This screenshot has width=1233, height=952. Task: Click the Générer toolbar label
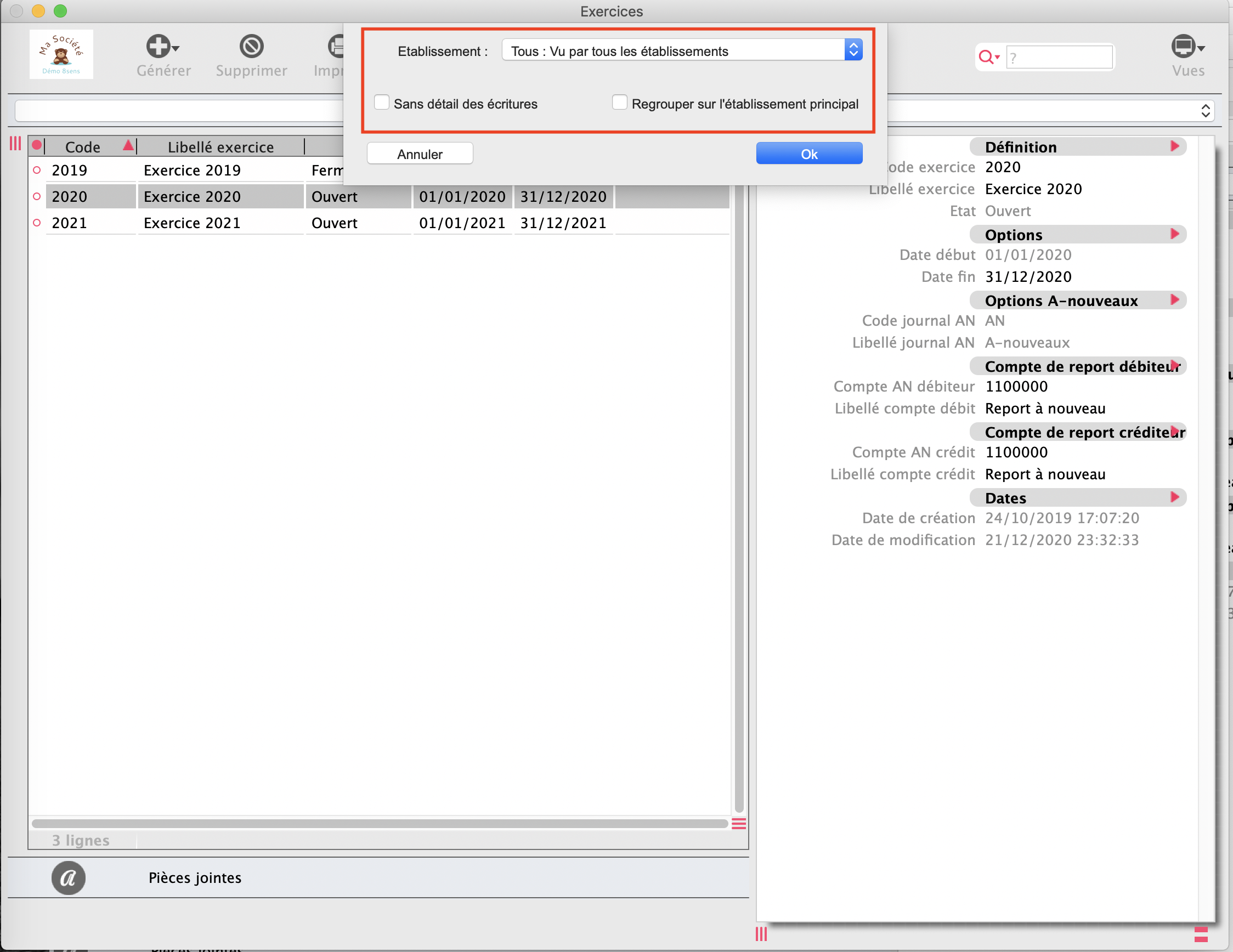coord(163,71)
